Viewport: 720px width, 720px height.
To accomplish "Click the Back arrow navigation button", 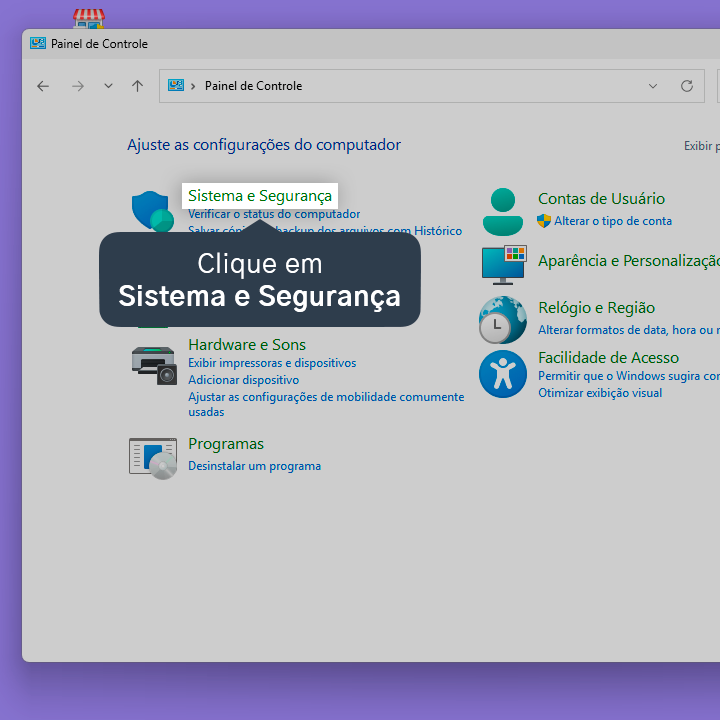I will (x=43, y=86).
